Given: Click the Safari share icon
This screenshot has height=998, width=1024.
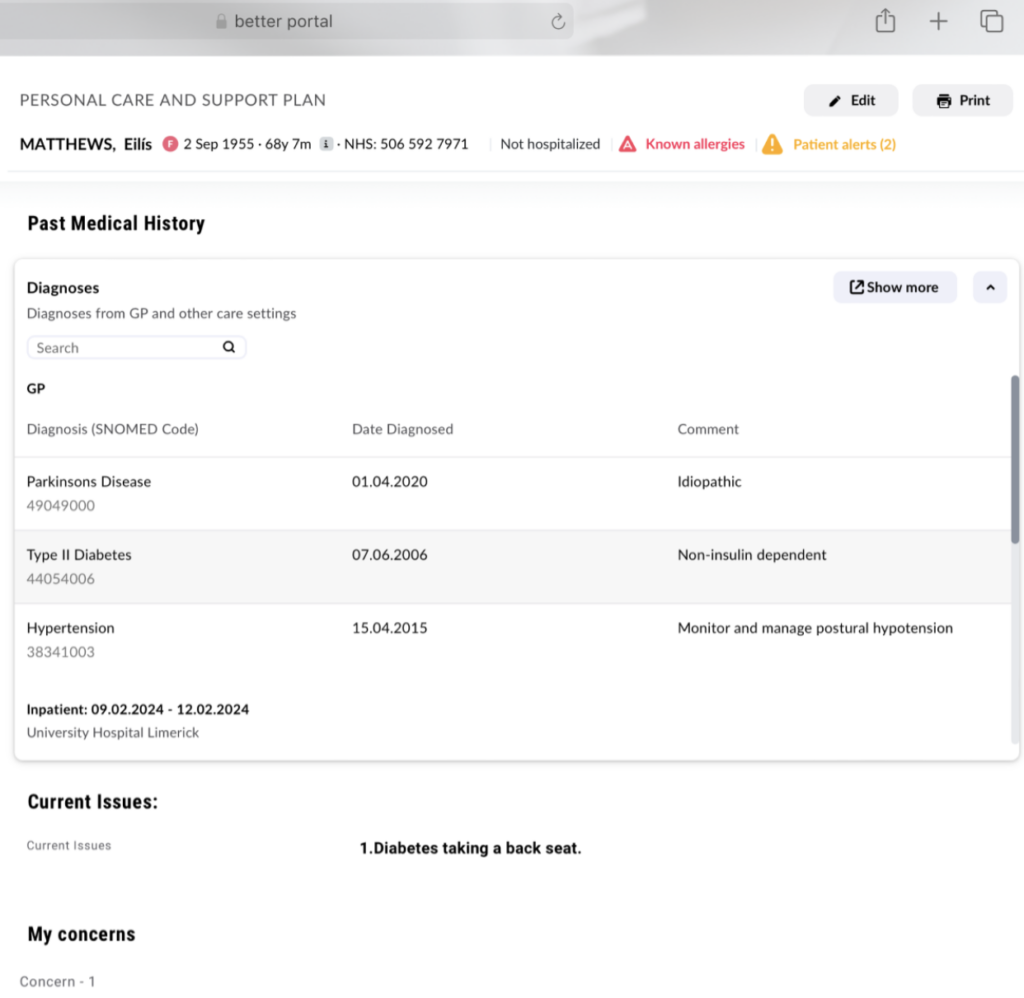Looking at the screenshot, I should 885,21.
